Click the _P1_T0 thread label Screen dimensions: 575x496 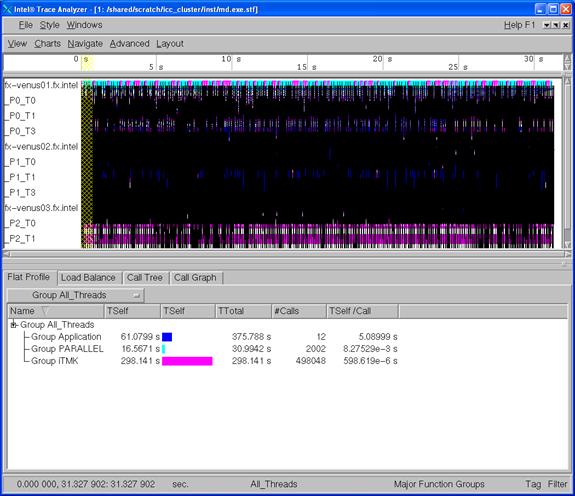coord(21,162)
